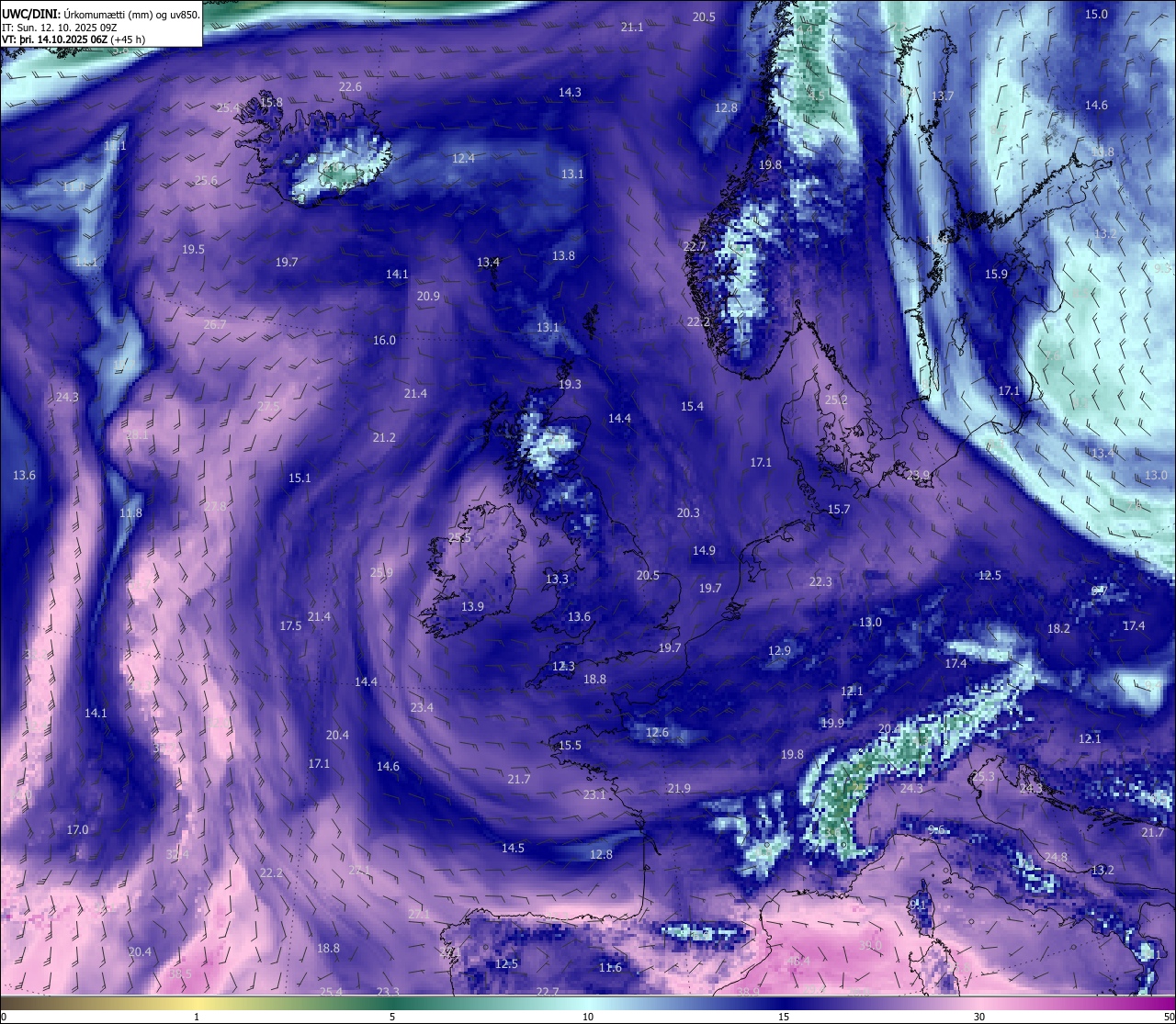The image size is (1176, 1024).
Task: Click the value 20.3 off eastern England
Action: tap(688, 512)
